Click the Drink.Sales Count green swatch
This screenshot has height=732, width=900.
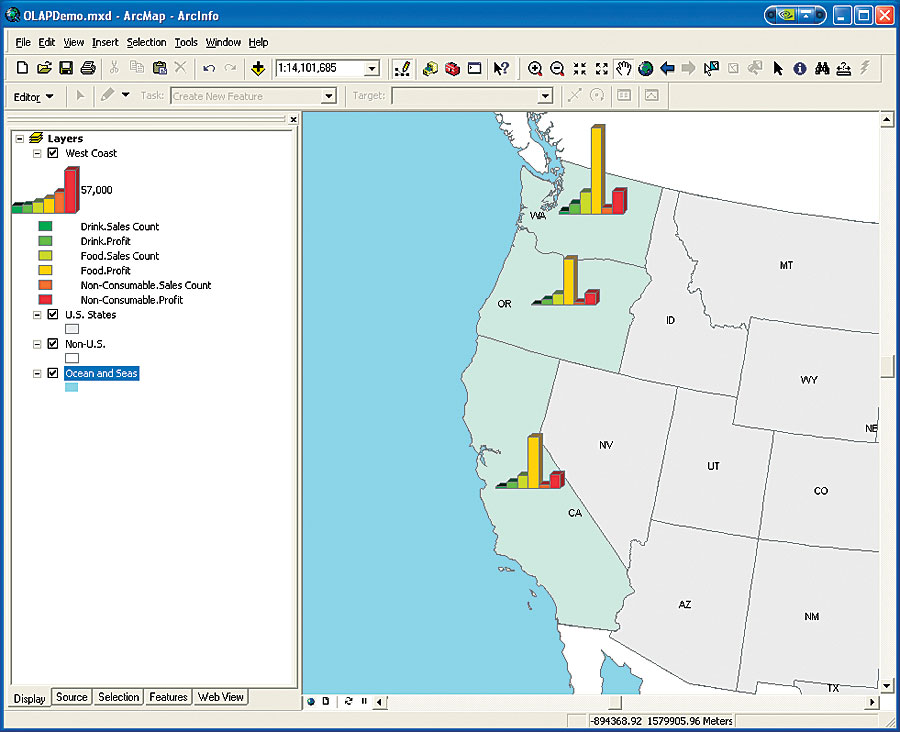point(45,226)
